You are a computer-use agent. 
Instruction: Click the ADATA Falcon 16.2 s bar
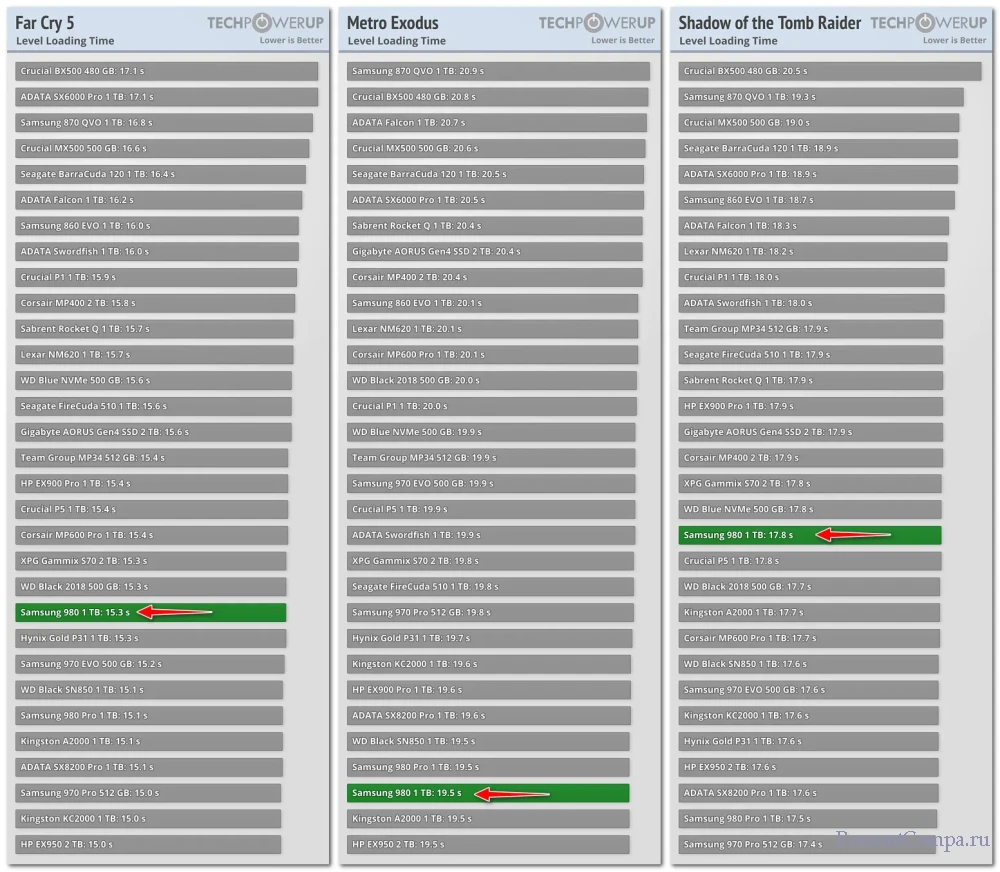point(159,200)
